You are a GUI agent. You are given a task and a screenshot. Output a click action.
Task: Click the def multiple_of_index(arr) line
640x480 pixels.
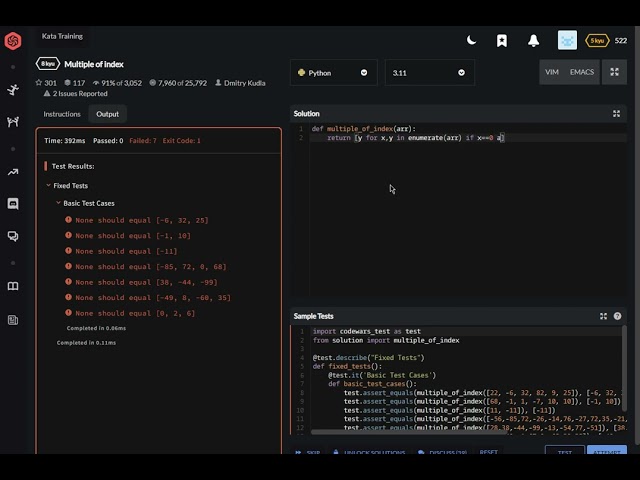point(363,129)
